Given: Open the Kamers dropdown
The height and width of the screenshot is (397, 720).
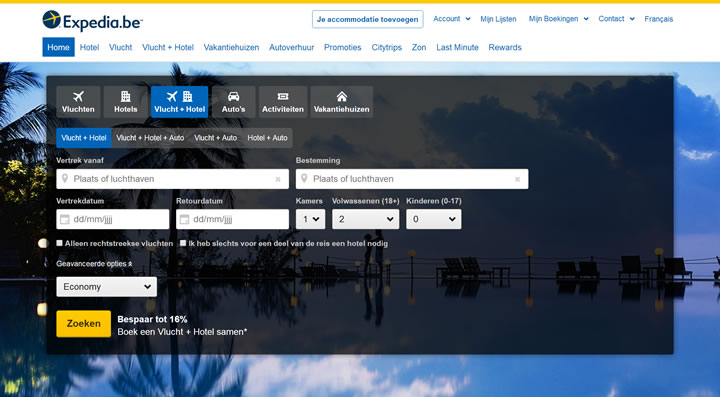Looking at the screenshot, I should (310, 219).
